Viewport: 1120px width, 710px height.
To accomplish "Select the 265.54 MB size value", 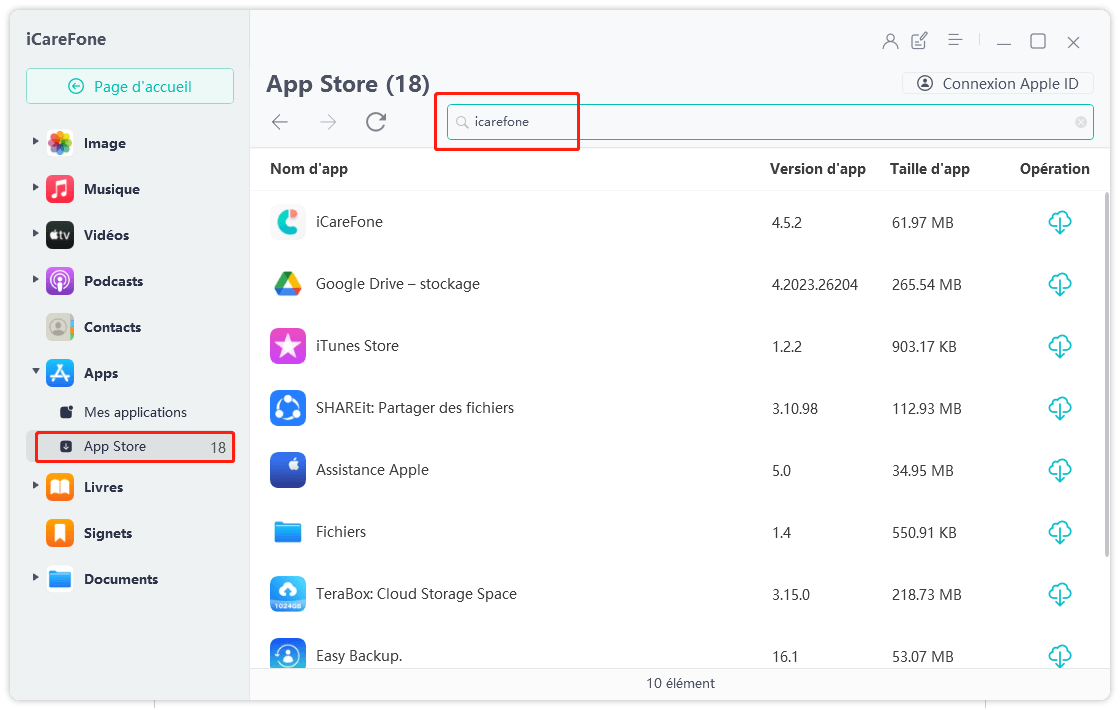I will click(926, 285).
